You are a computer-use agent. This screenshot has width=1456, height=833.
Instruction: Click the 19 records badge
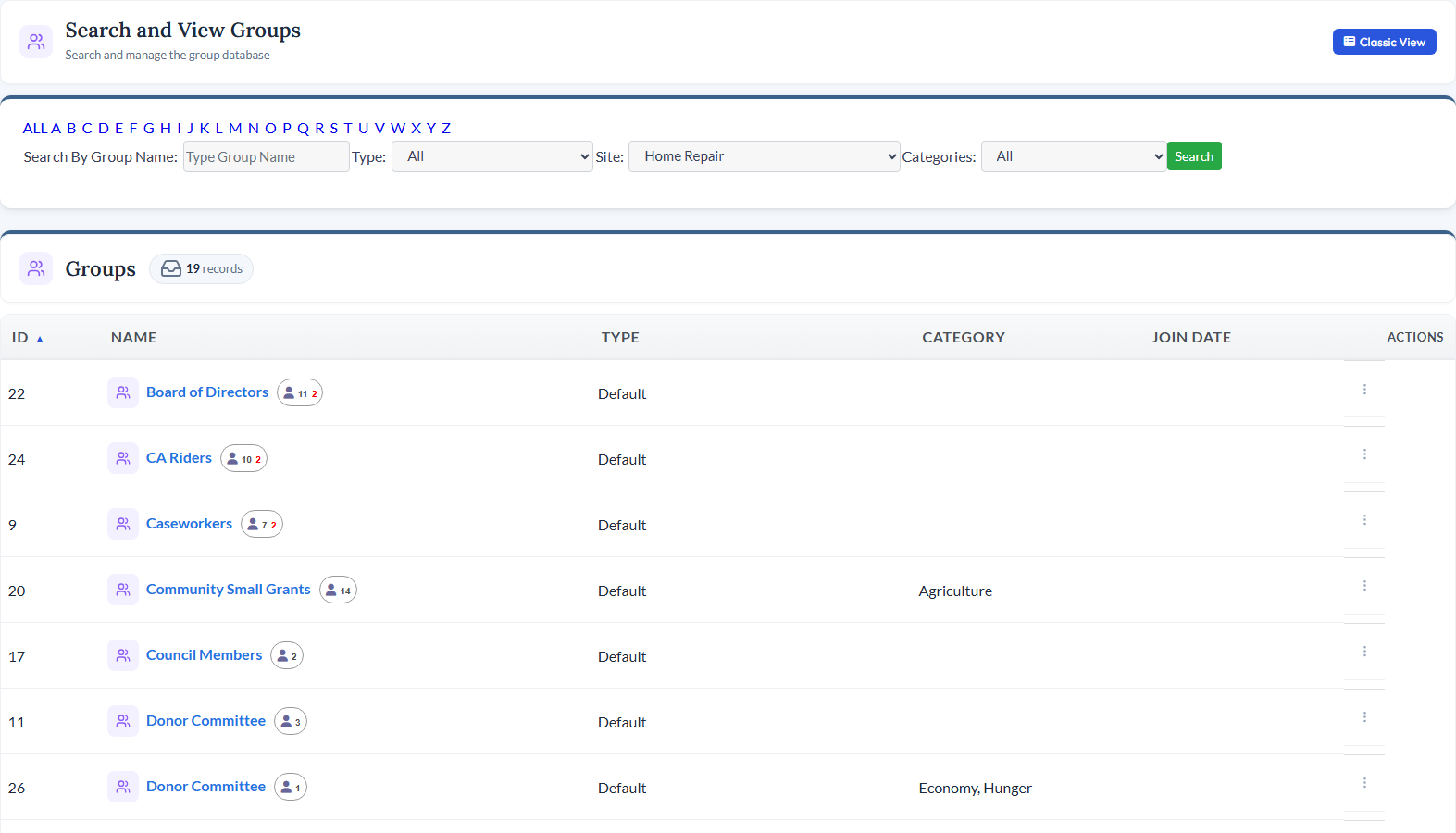(x=201, y=268)
